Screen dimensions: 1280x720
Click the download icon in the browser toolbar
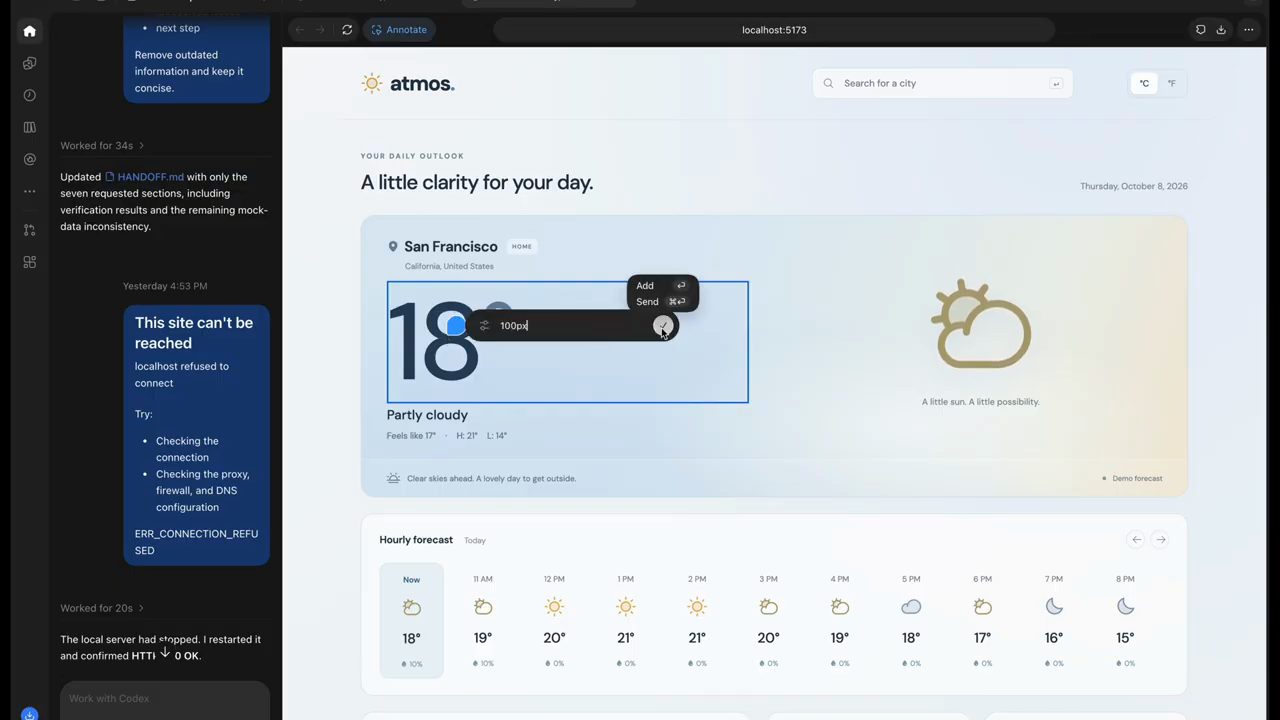point(1221,30)
